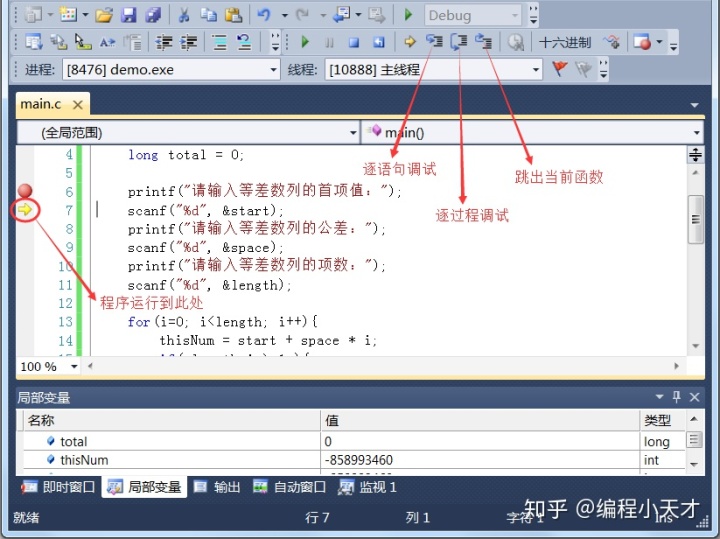Click the editor split handle icon
720x539 pixels.
[695, 155]
